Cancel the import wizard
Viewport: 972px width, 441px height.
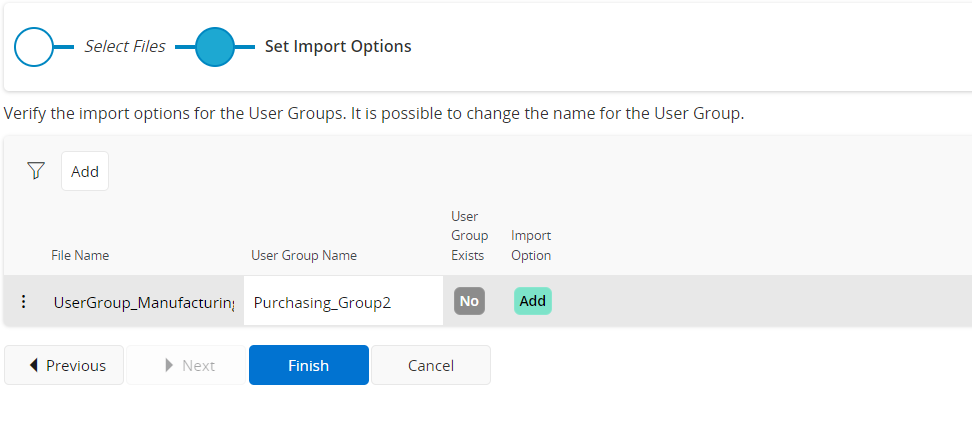coord(431,365)
